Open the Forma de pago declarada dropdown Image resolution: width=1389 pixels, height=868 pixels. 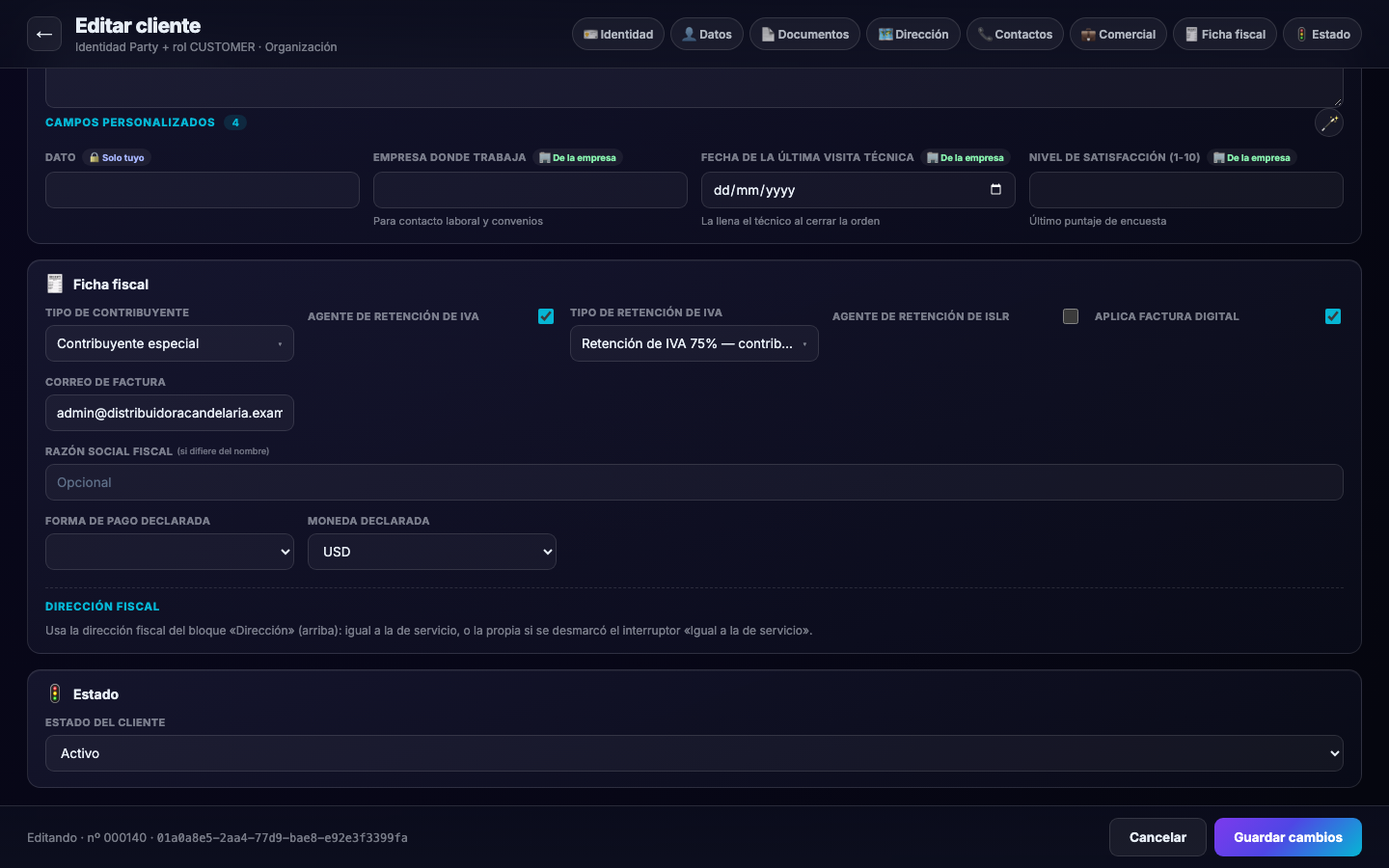click(x=170, y=552)
